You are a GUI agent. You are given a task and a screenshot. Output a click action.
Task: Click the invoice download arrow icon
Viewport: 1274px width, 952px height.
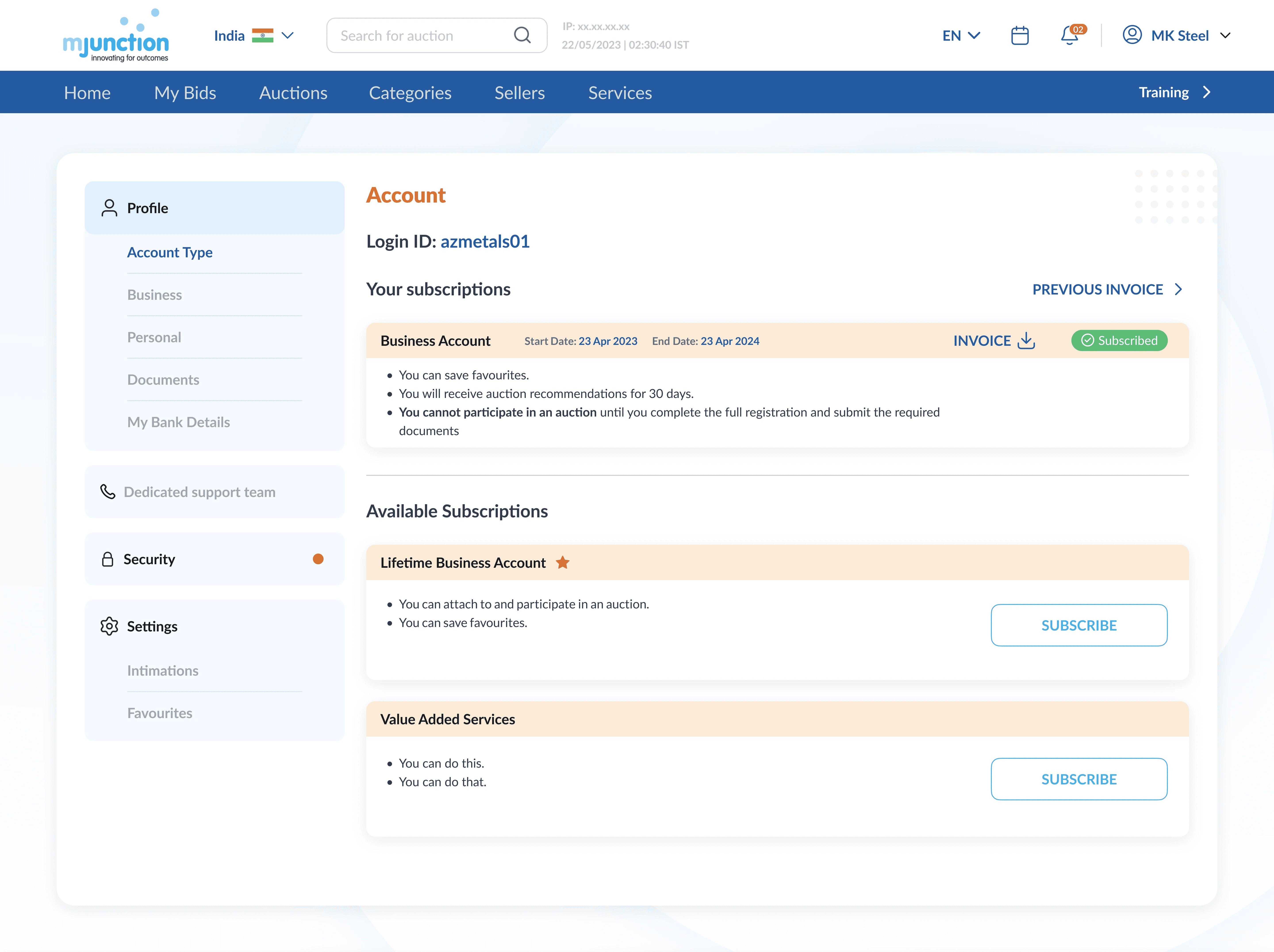[x=1026, y=341]
